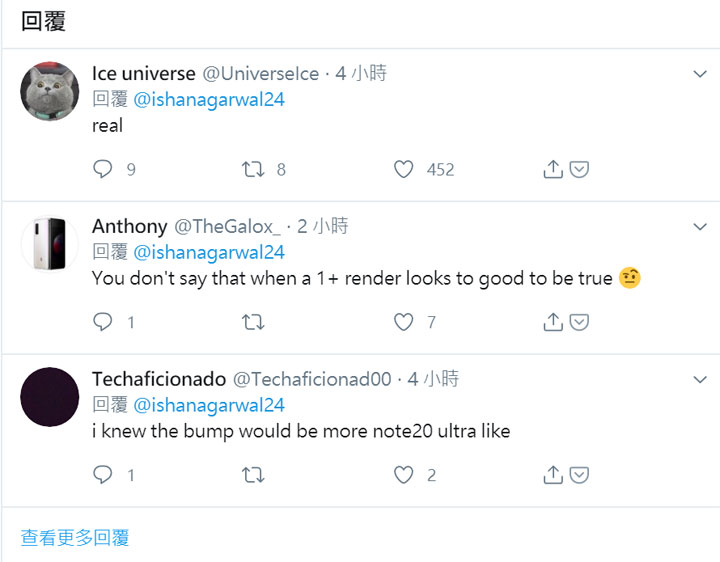This screenshot has height=562, width=720.
Task: Like Techaficionado's note20 ultra tweet
Action: (x=403, y=475)
